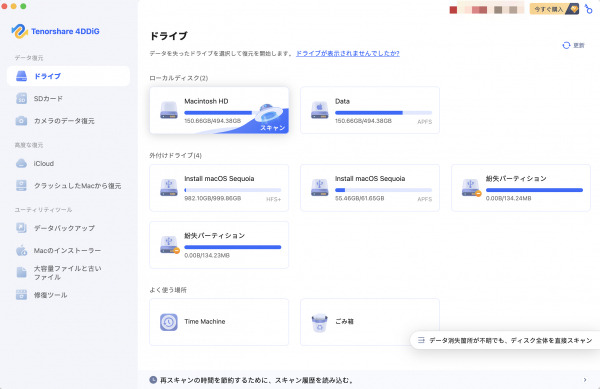This screenshot has height=389, width=600.
Task: Click the data backup icon
Action: 21,228
